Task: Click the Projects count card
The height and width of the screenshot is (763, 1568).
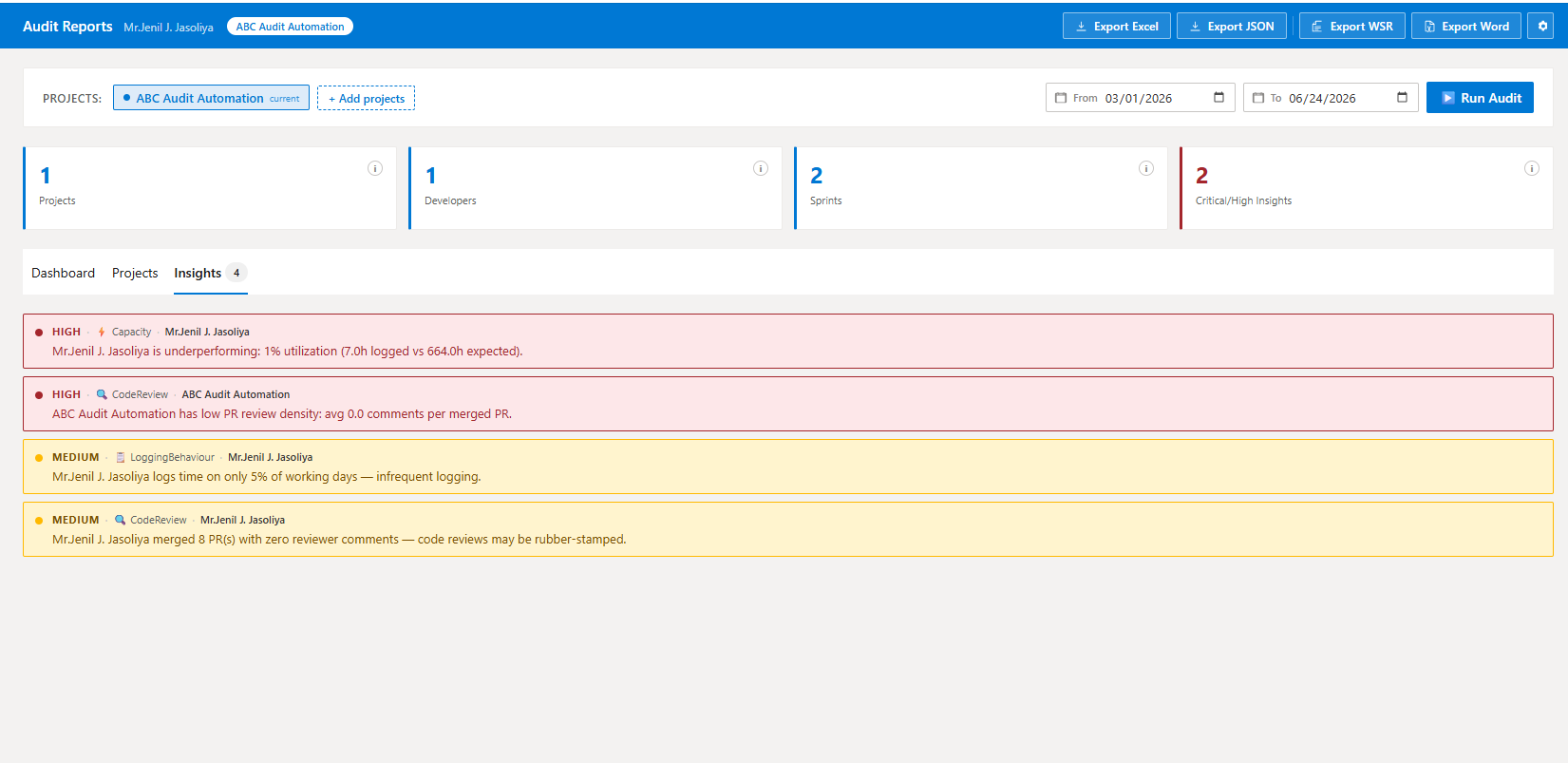Action: tap(210, 188)
